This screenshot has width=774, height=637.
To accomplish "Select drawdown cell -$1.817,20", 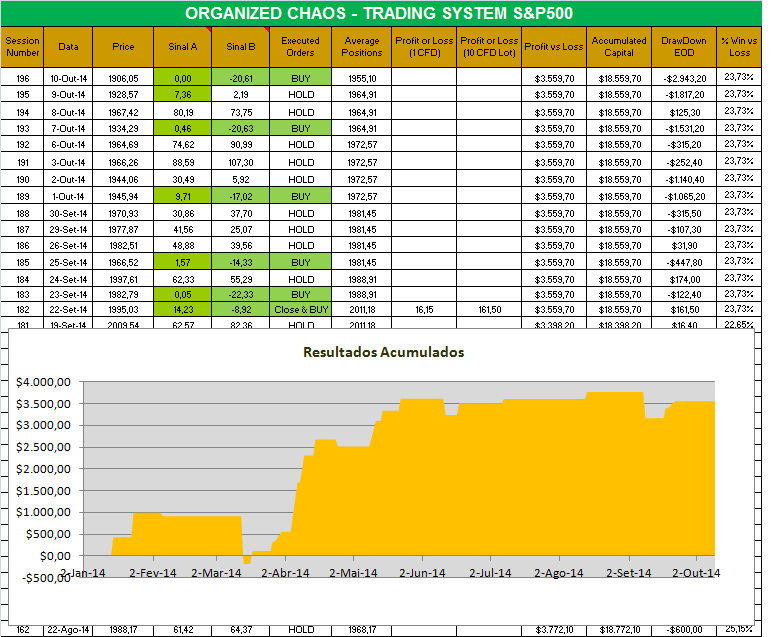I will tap(684, 94).
